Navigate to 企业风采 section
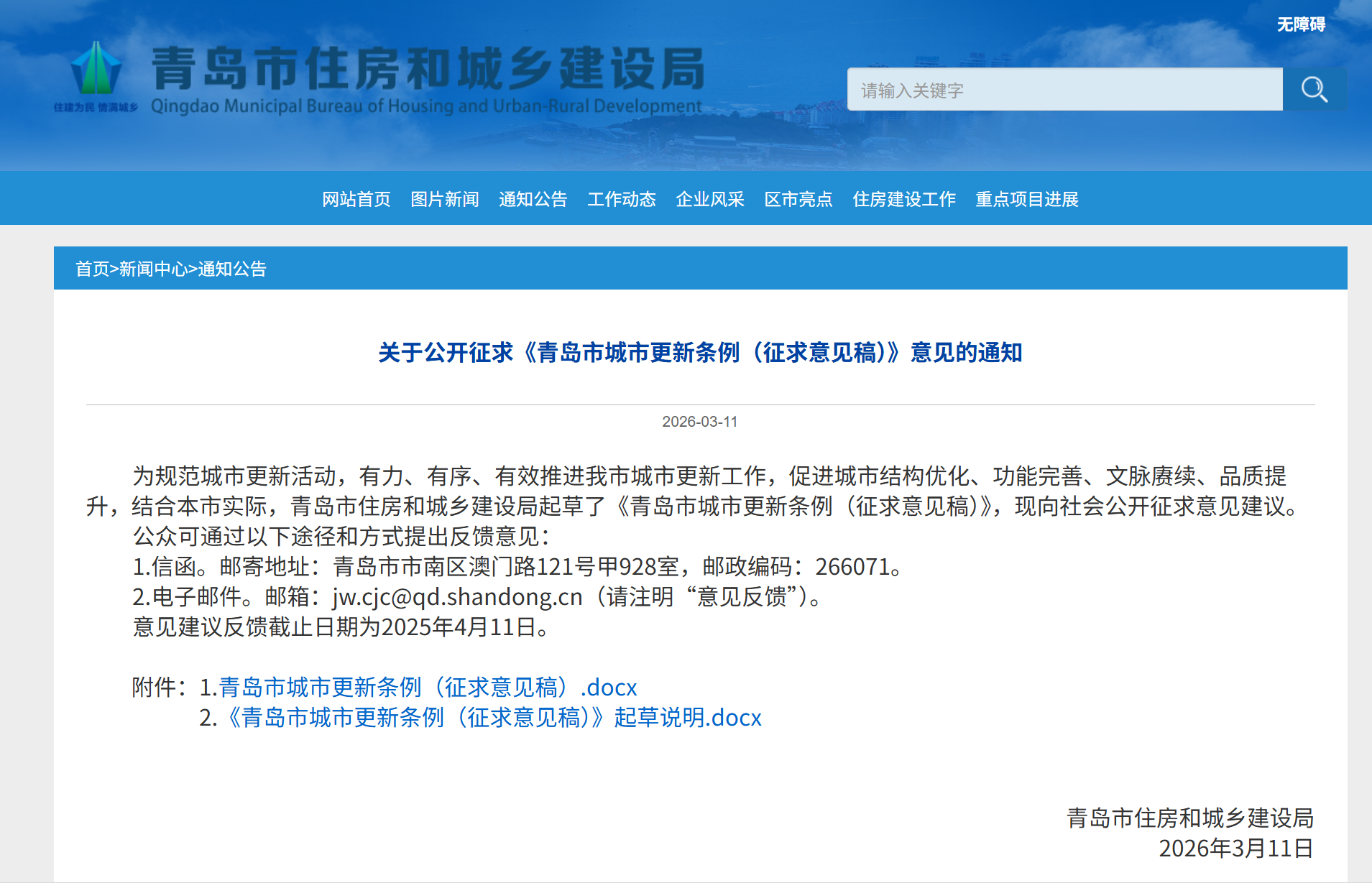The image size is (1372, 883). (709, 199)
